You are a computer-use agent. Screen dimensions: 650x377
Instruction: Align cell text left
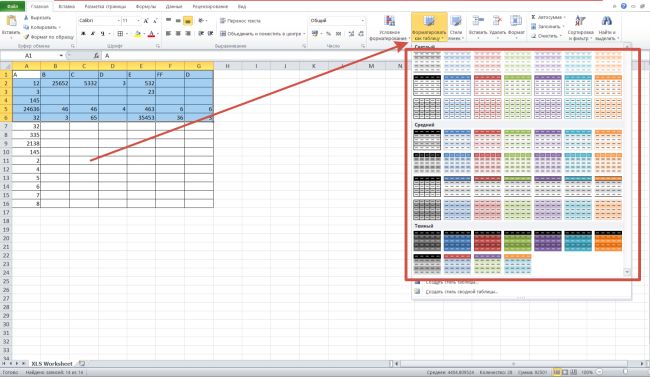(x=168, y=34)
